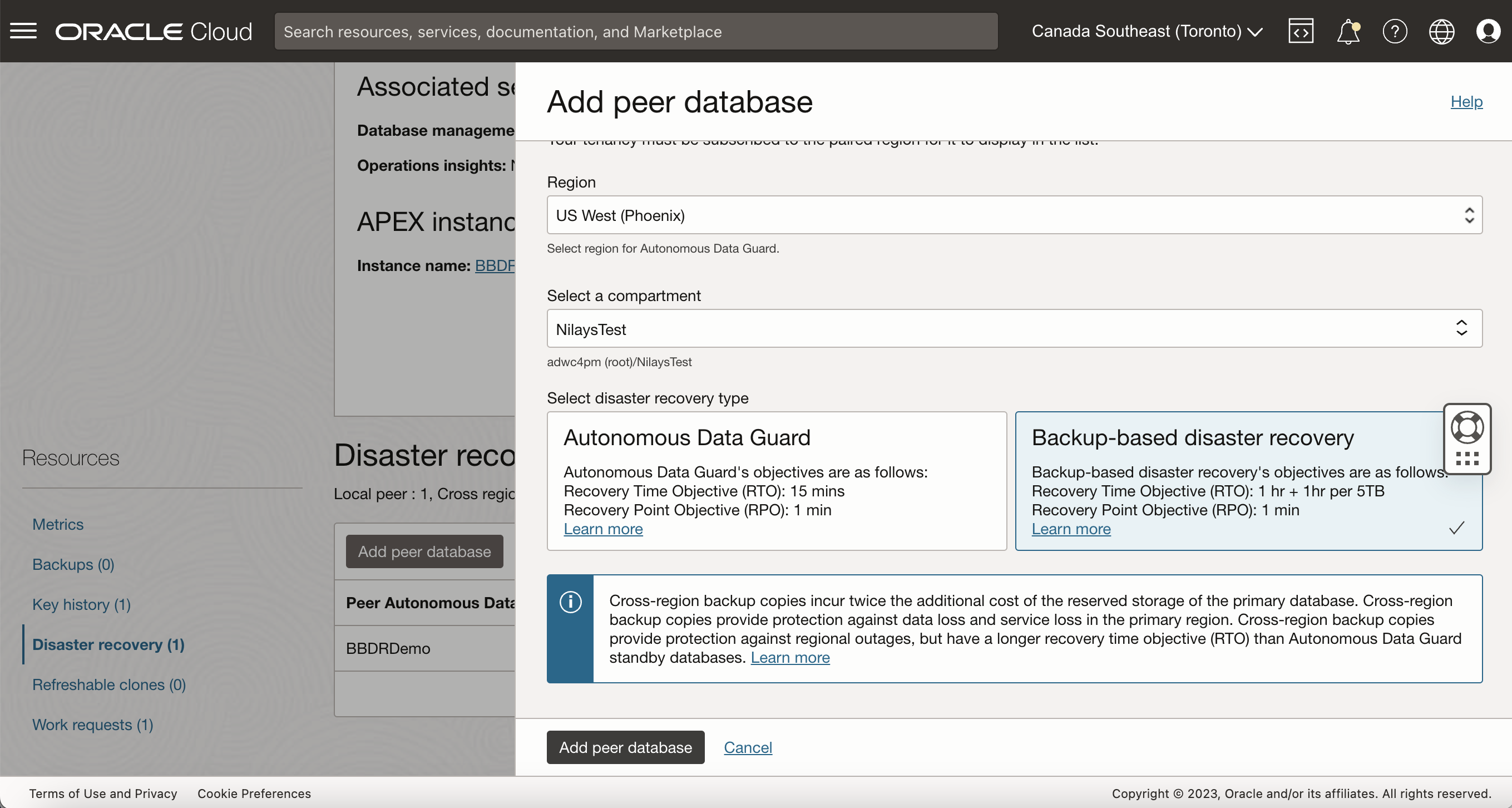
Task: Click the lifebuoy support widget icon
Action: (1467, 427)
